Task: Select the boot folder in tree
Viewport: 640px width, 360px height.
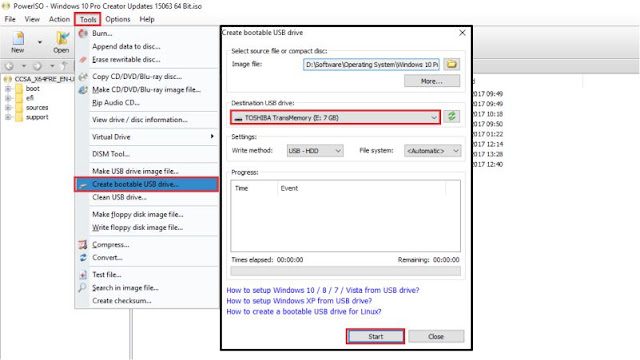Action: [x=33, y=89]
